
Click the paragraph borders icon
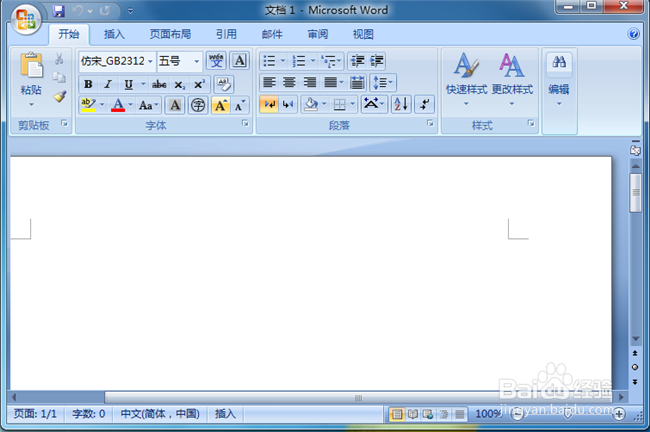pos(340,104)
